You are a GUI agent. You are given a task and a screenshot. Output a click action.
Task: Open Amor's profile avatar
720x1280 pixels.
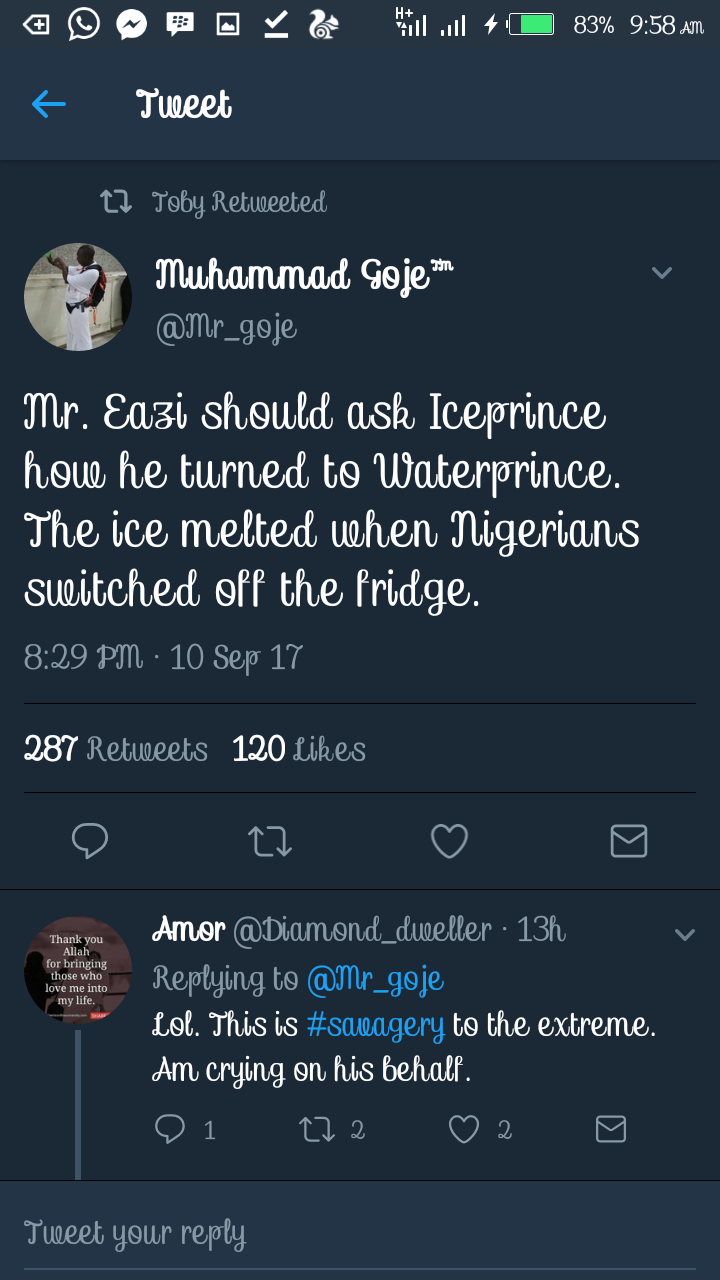click(x=78, y=969)
